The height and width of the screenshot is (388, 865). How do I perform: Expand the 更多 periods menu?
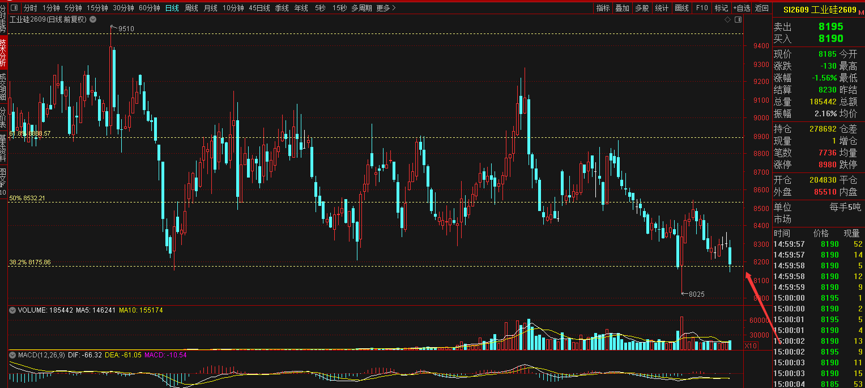pyautogui.click(x=386, y=8)
